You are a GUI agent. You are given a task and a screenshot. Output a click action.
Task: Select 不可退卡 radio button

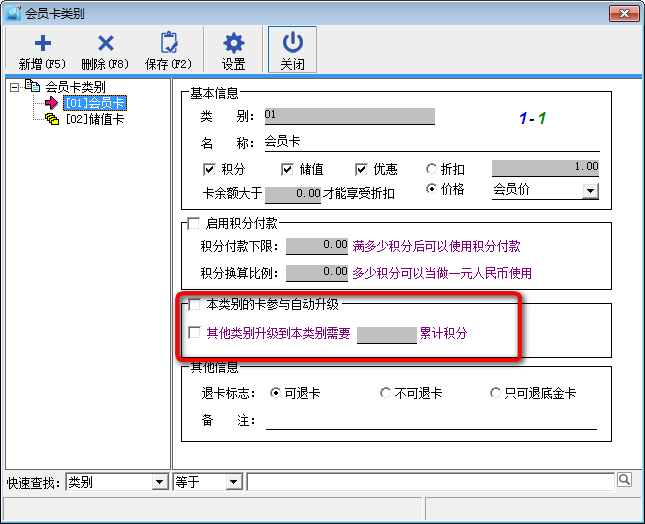click(x=385, y=393)
